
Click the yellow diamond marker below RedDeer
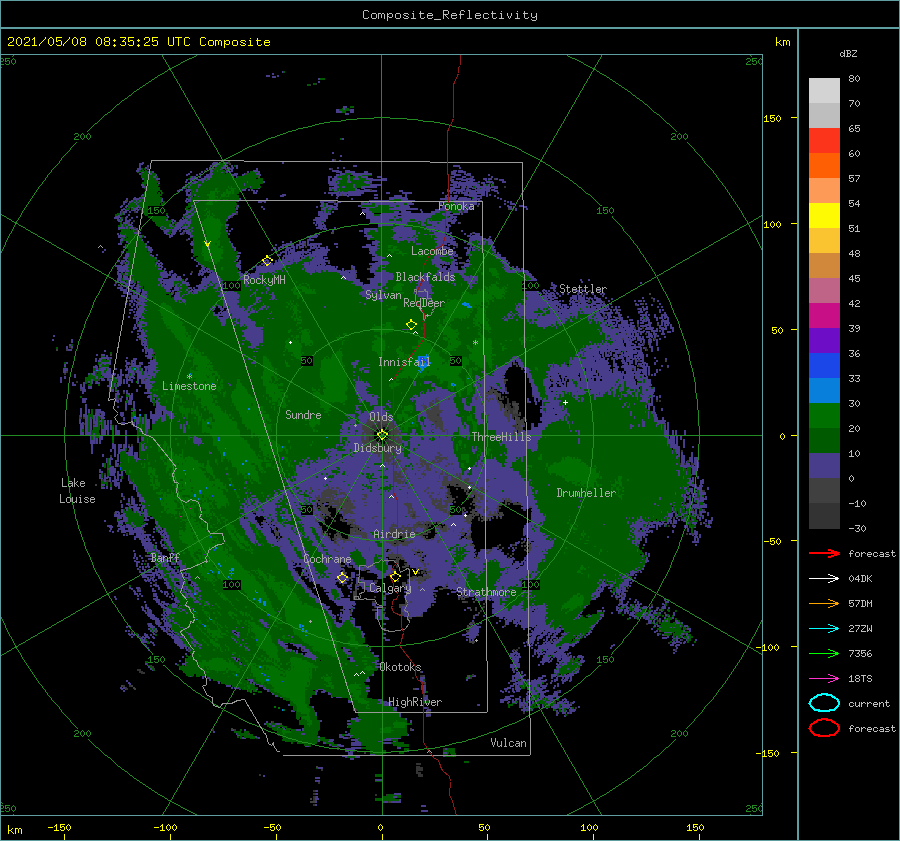[x=411, y=324]
